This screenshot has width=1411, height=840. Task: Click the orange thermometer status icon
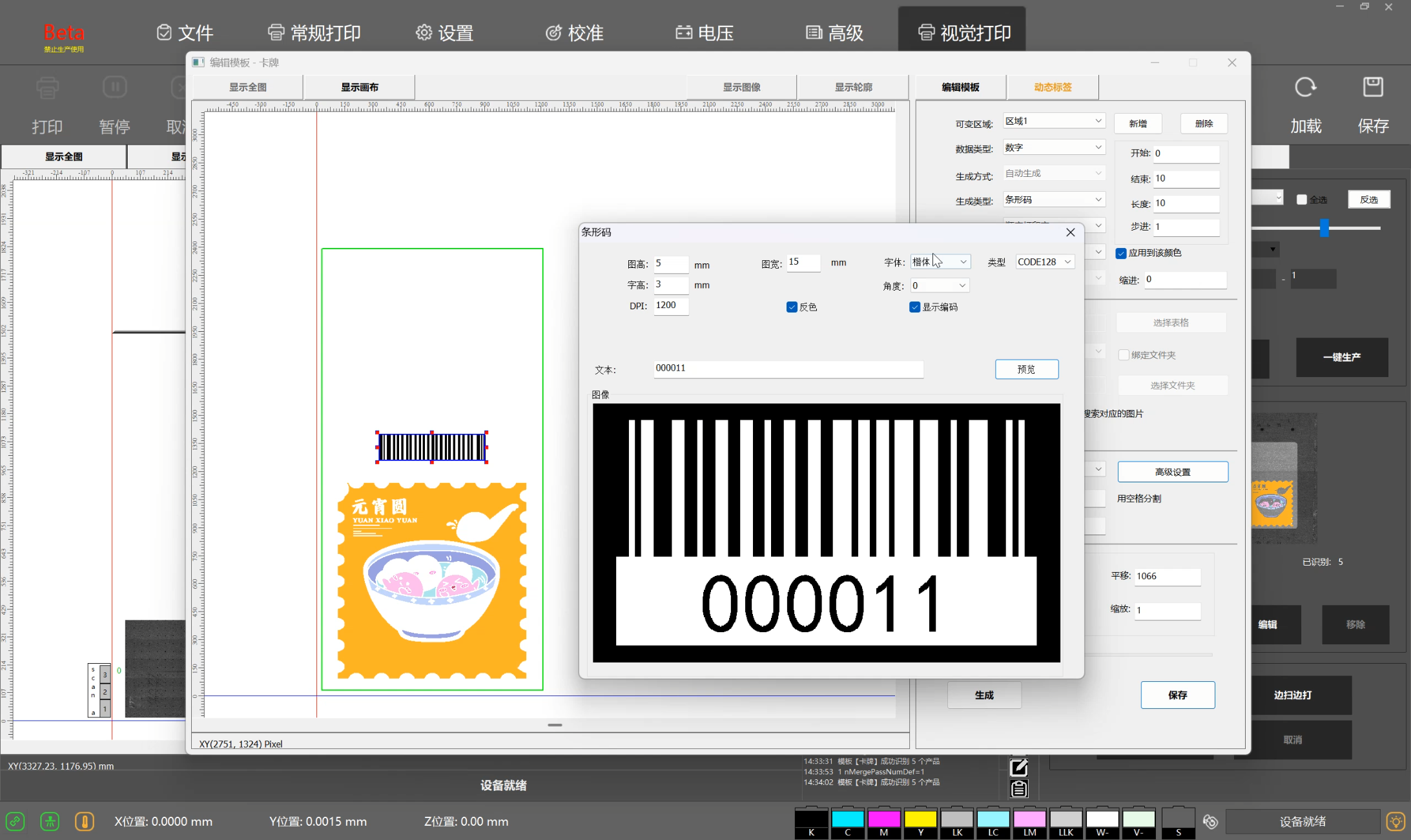click(85, 821)
